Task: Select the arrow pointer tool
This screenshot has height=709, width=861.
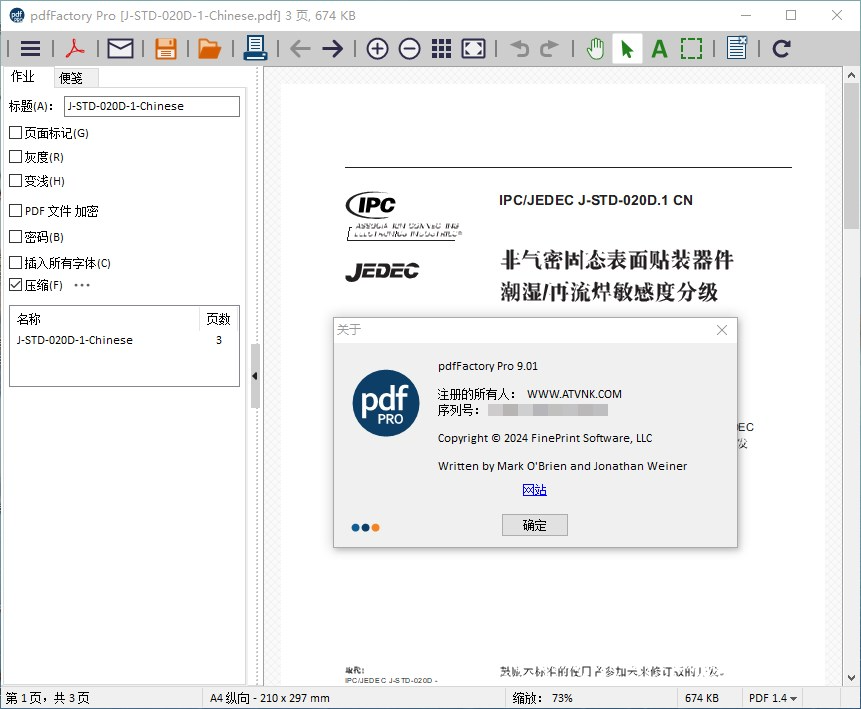Action: click(x=627, y=49)
